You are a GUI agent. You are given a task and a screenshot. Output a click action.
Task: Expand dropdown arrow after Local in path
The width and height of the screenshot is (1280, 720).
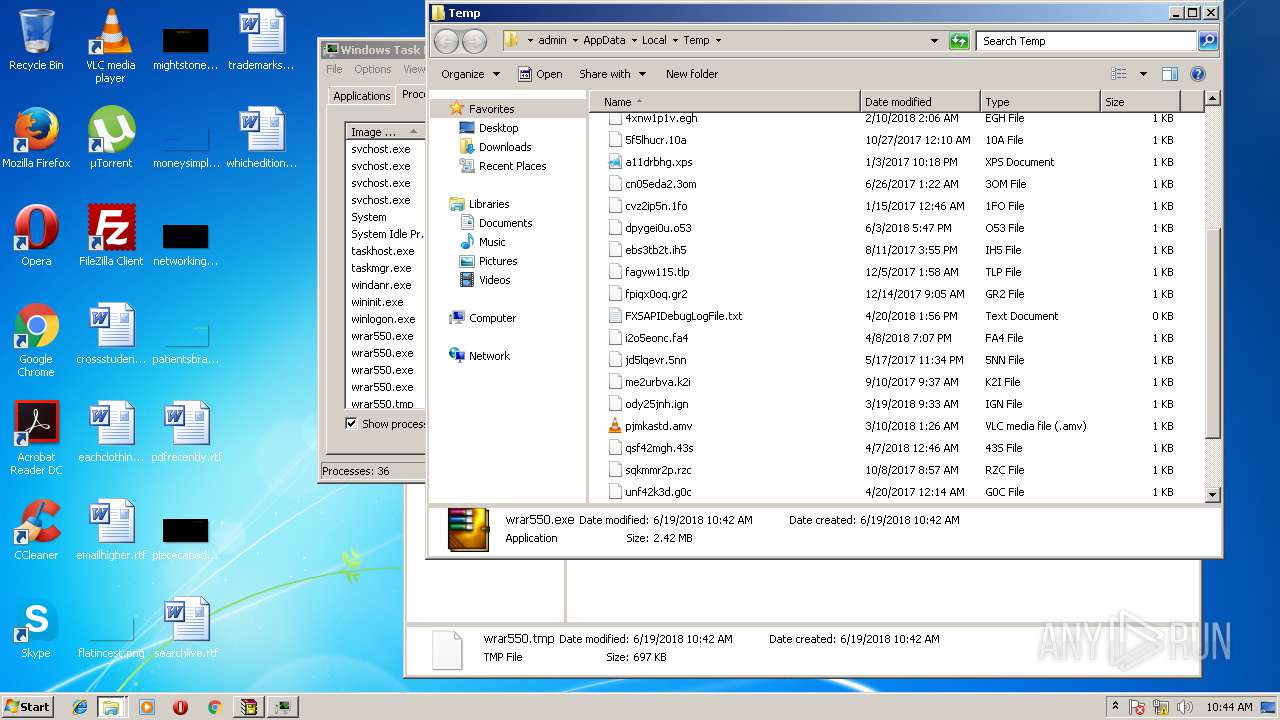[674, 41]
